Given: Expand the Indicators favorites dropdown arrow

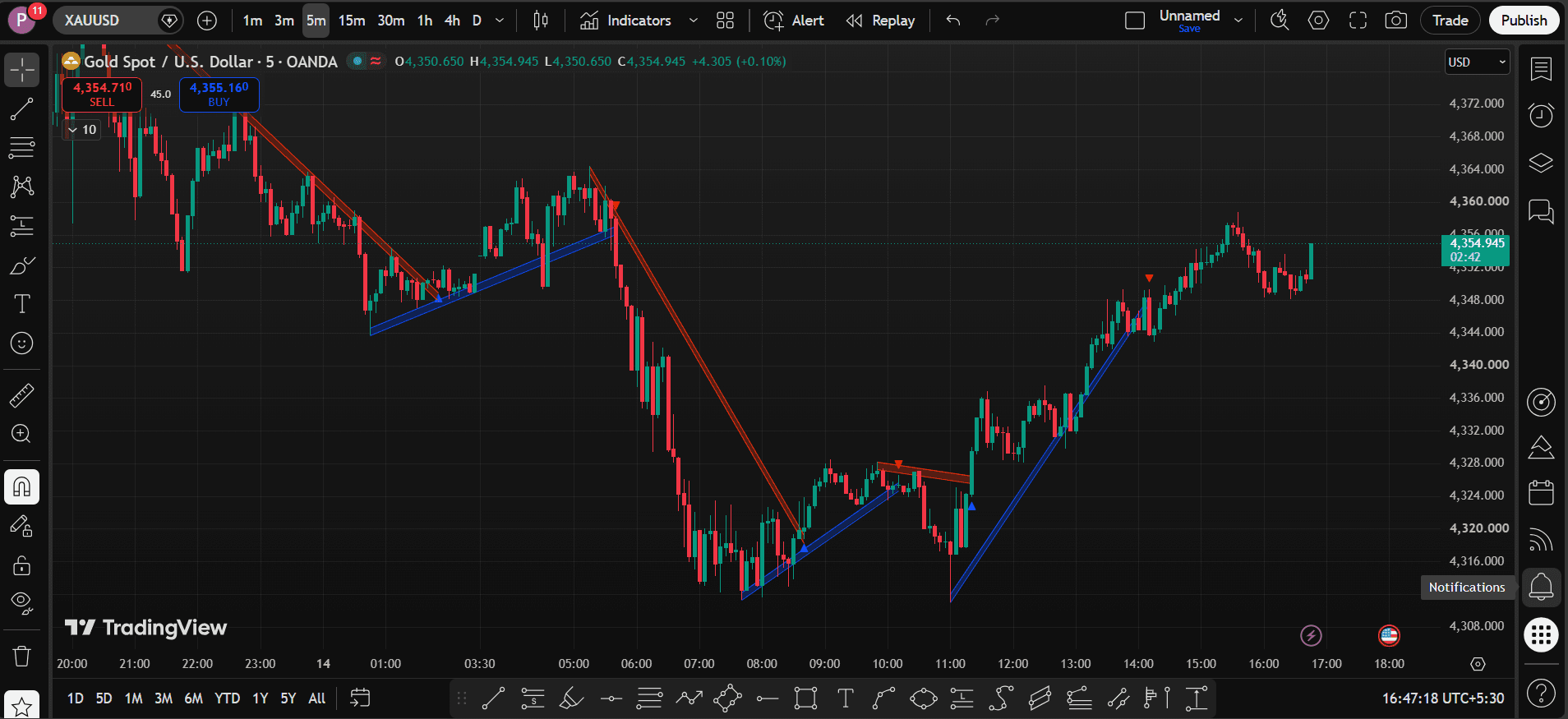Looking at the screenshot, I should [694, 21].
